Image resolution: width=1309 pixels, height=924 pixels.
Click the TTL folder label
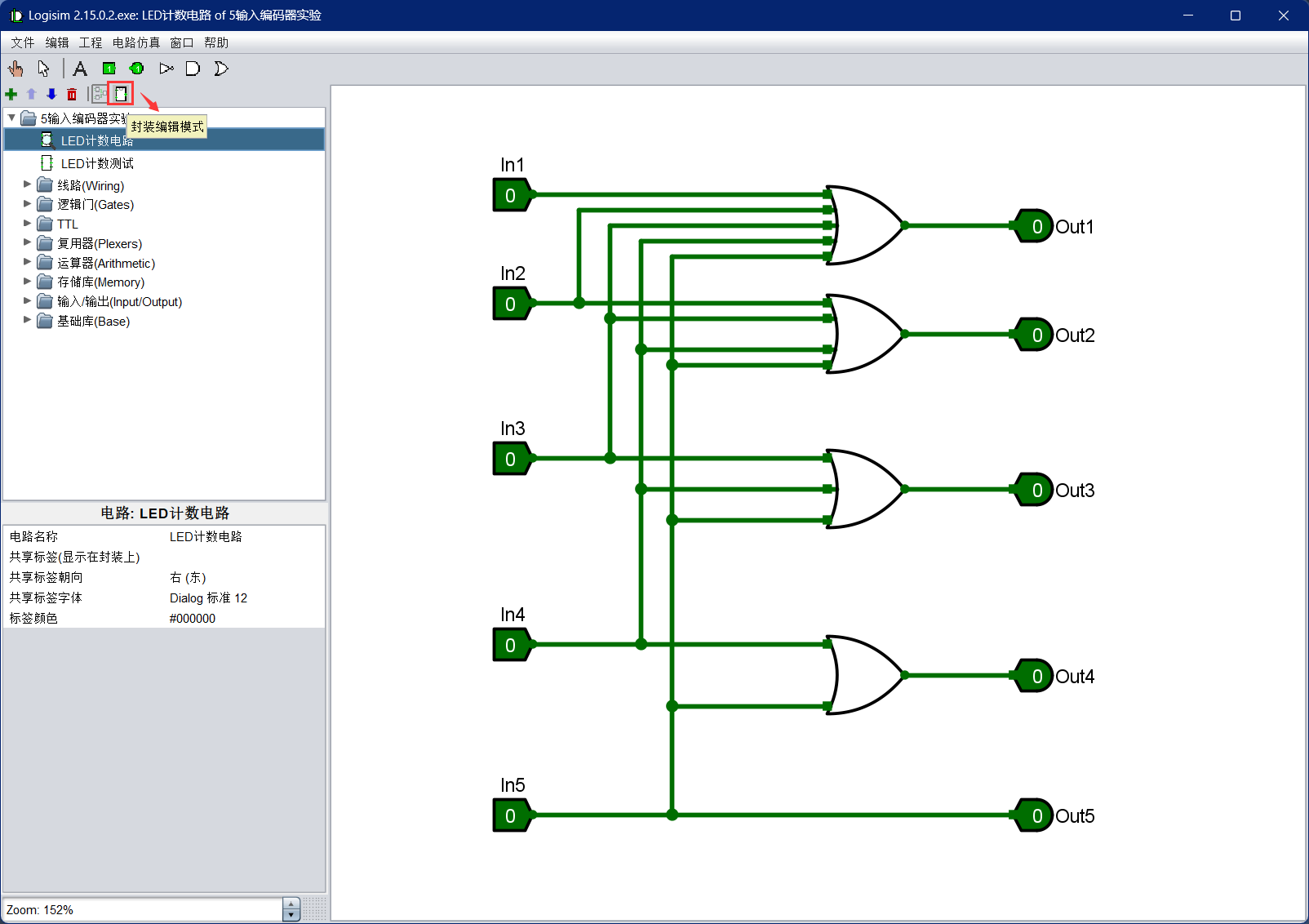(68, 224)
